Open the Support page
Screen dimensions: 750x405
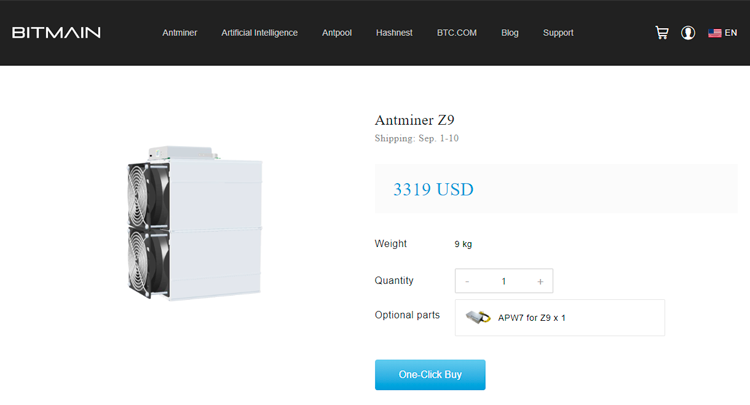click(x=558, y=33)
